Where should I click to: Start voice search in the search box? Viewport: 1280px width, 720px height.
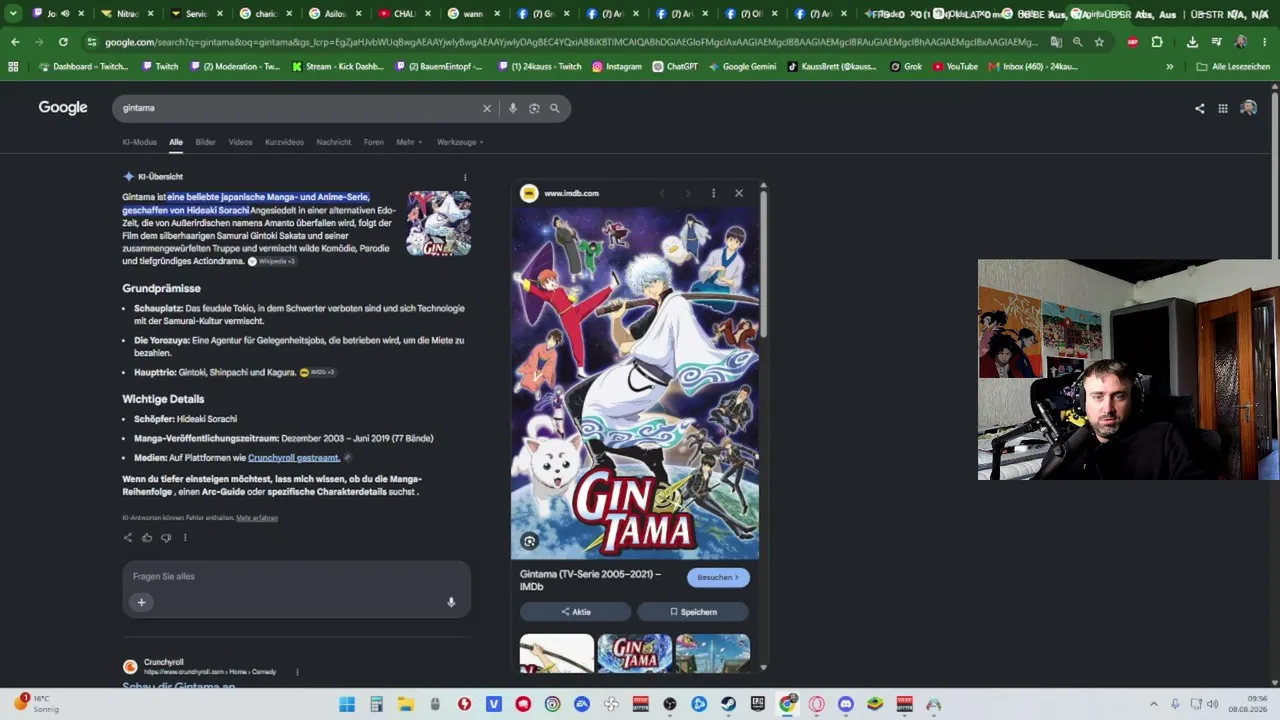point(513,108)
